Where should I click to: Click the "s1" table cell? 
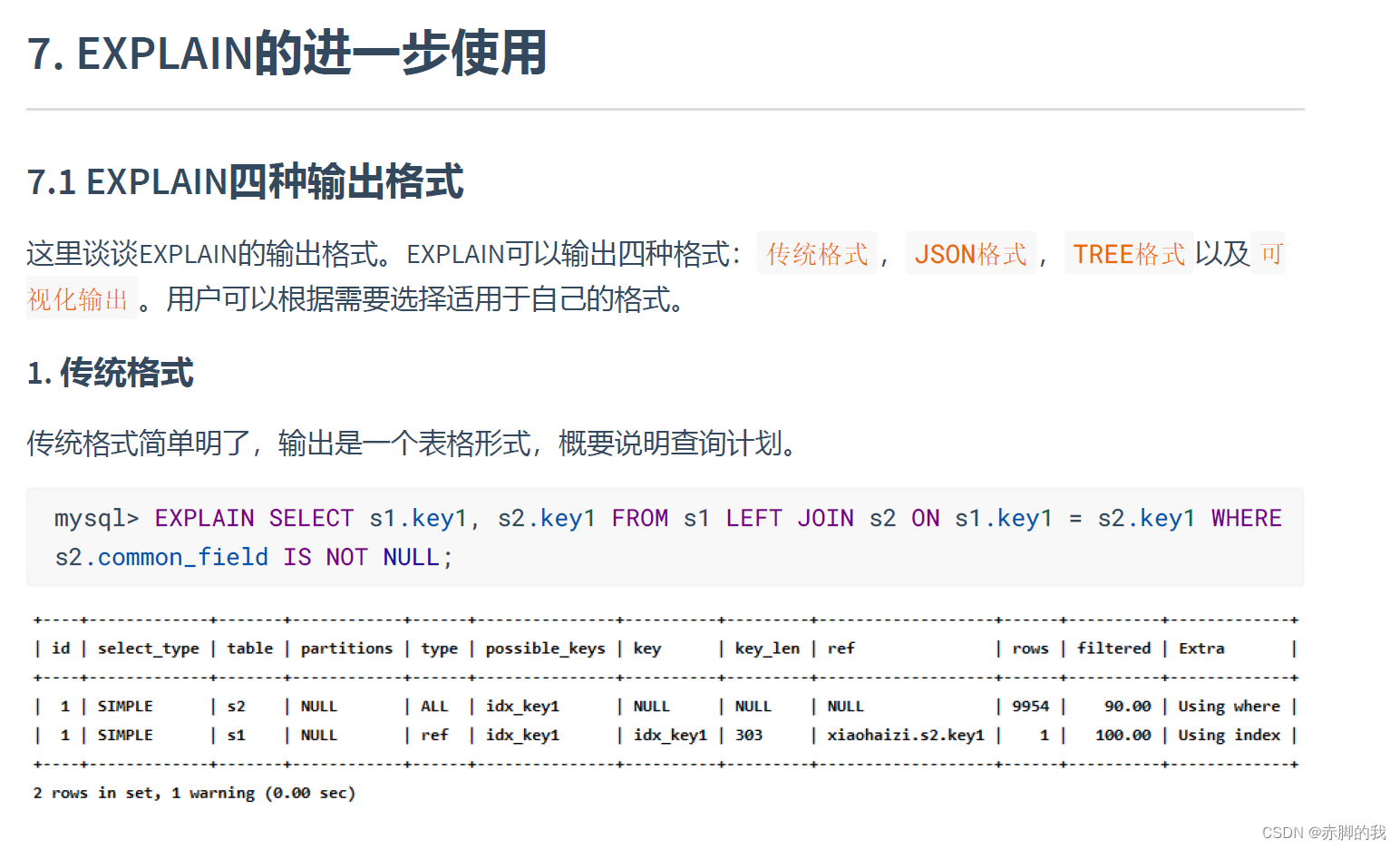pos(236,736)
